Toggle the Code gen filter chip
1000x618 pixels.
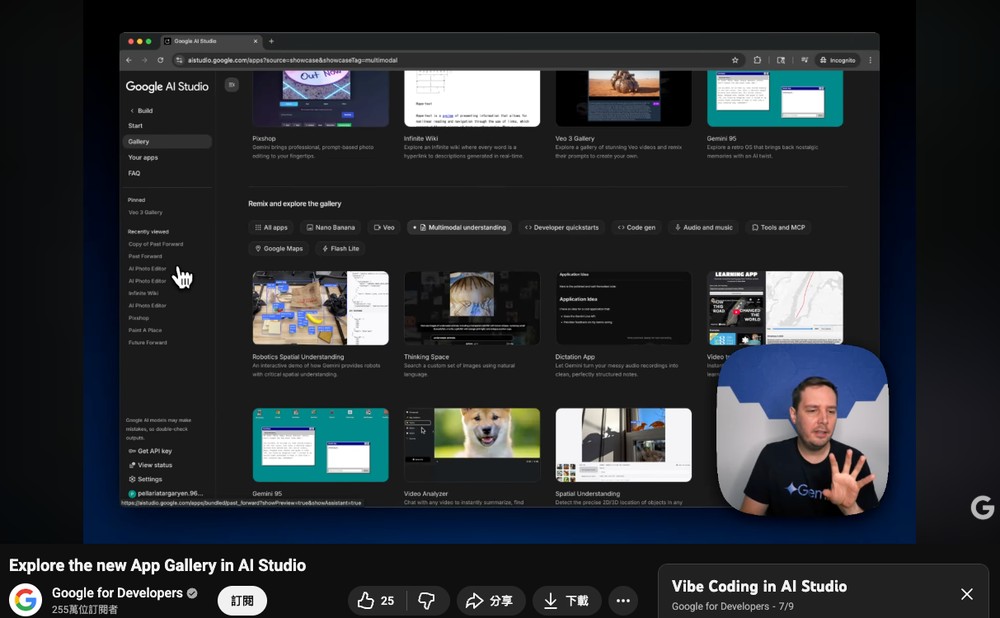point(637,227)
